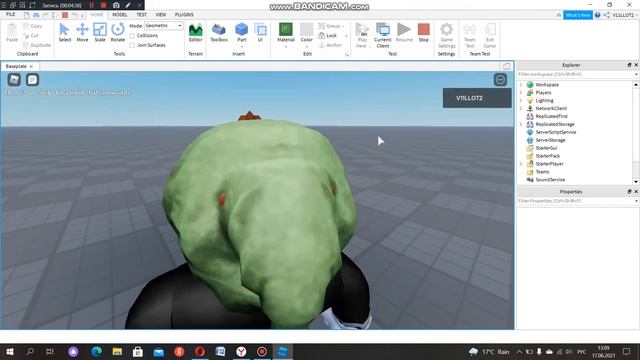Expand the NetworkClient node
This screenshot has height=360, width=640.
pos(521,108)
